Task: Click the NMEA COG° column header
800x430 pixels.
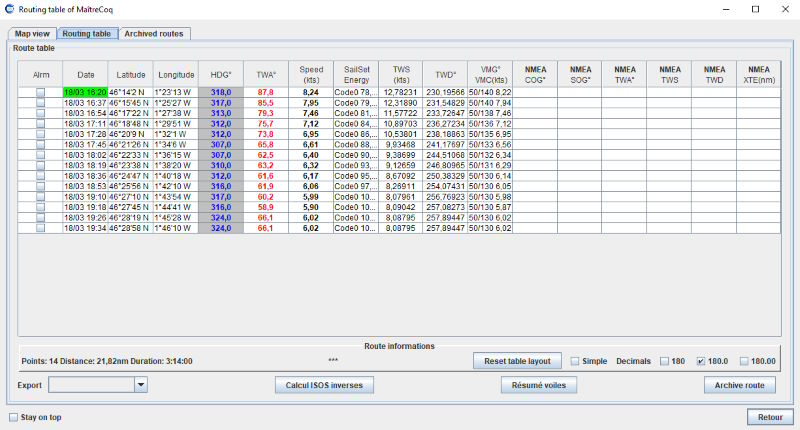Action: [x=535, y=74]
